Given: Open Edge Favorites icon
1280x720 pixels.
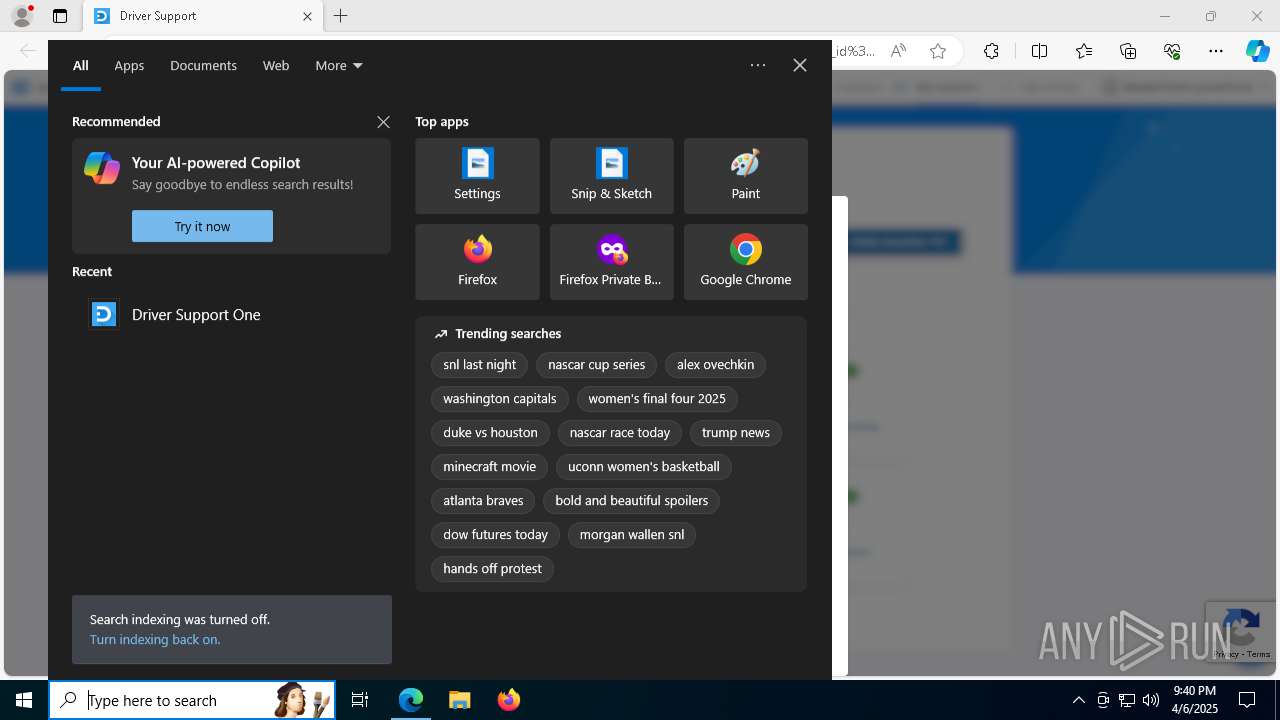Looking at the screenshot, I should (1084, 51).
